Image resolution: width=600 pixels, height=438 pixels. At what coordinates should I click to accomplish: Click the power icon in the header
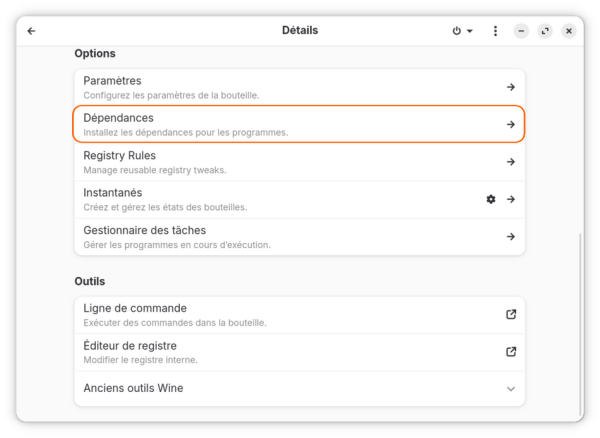click(457, 31)
